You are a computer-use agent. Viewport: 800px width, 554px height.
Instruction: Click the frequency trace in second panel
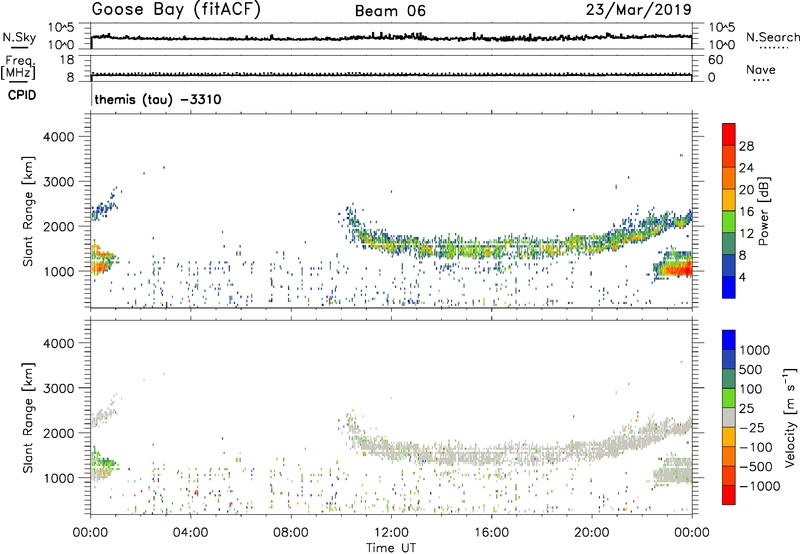coord(391,75)
